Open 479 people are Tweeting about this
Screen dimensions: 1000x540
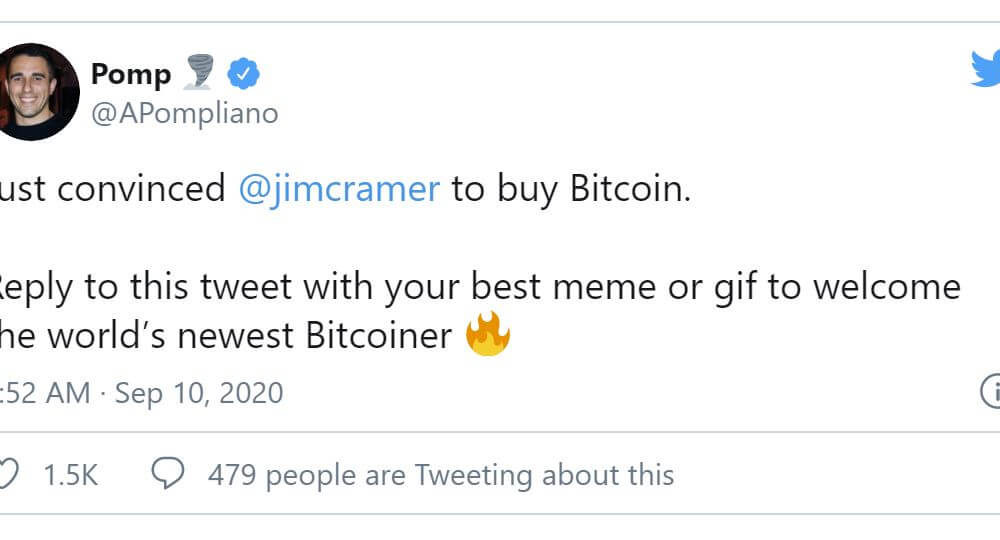pyautogui.click(x=441, y=476)
